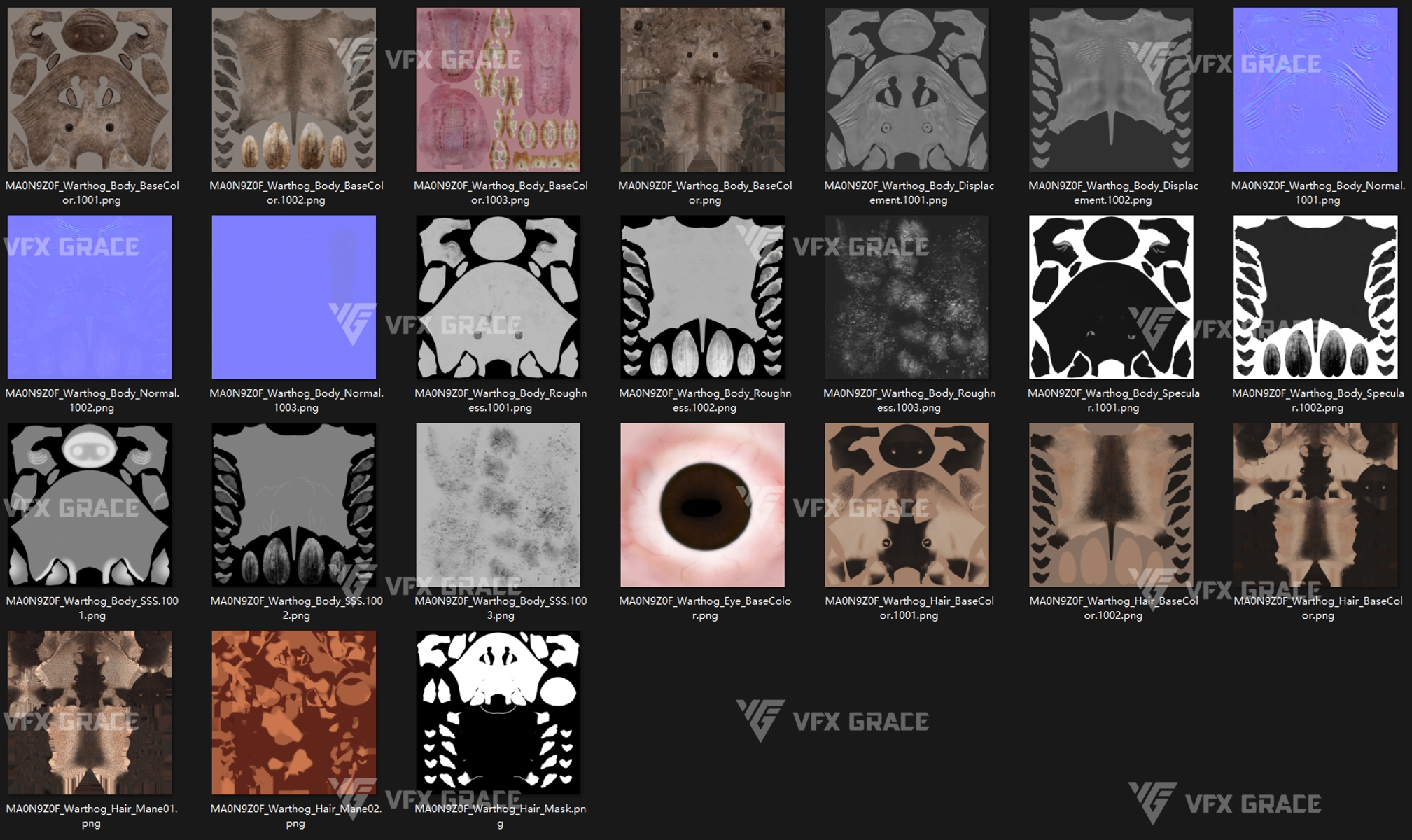Click the Warthog_Hair_Mask.png black-white mask
1412x840 pixels.
[498, 713]
